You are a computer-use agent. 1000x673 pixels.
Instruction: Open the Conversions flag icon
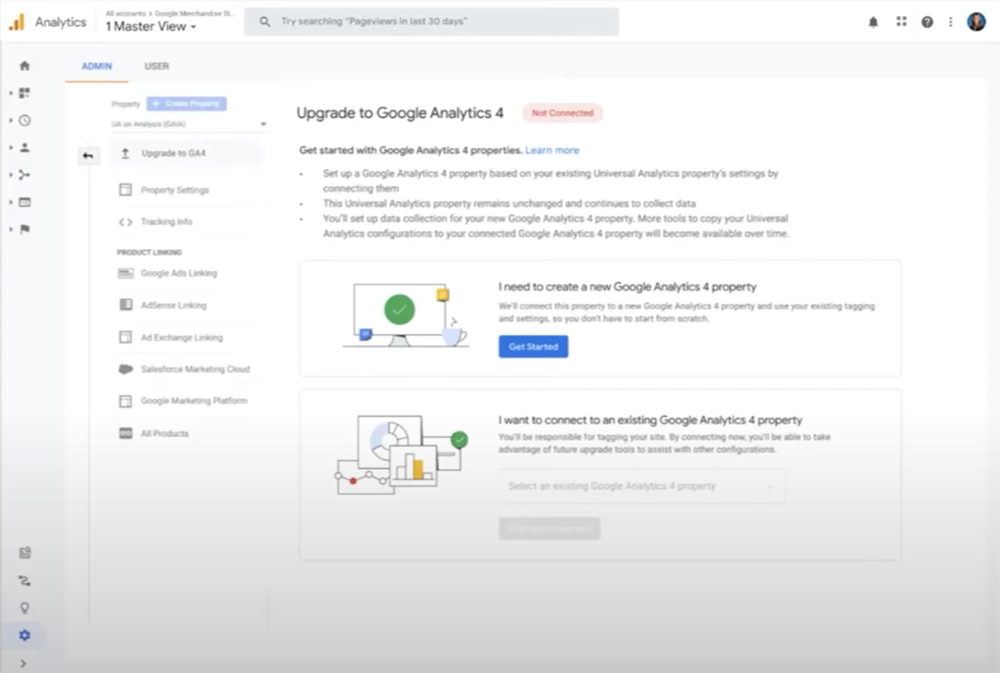pyautogui.click(x=24, y=229)
